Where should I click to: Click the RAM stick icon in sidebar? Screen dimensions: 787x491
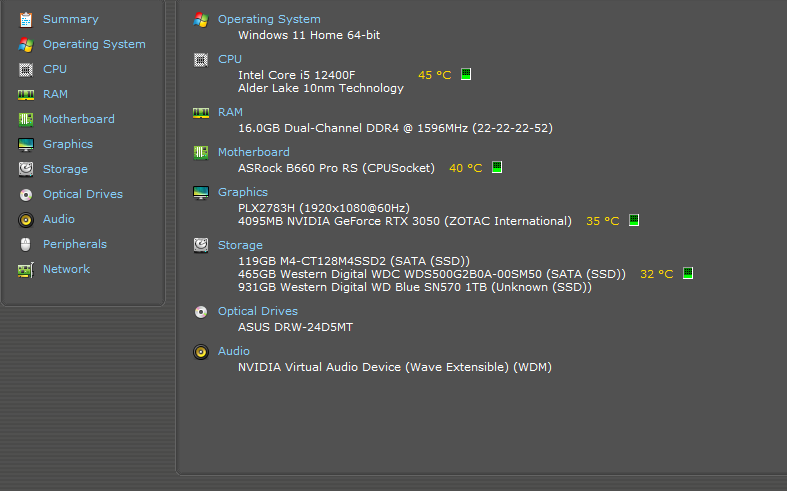[26, 94]
